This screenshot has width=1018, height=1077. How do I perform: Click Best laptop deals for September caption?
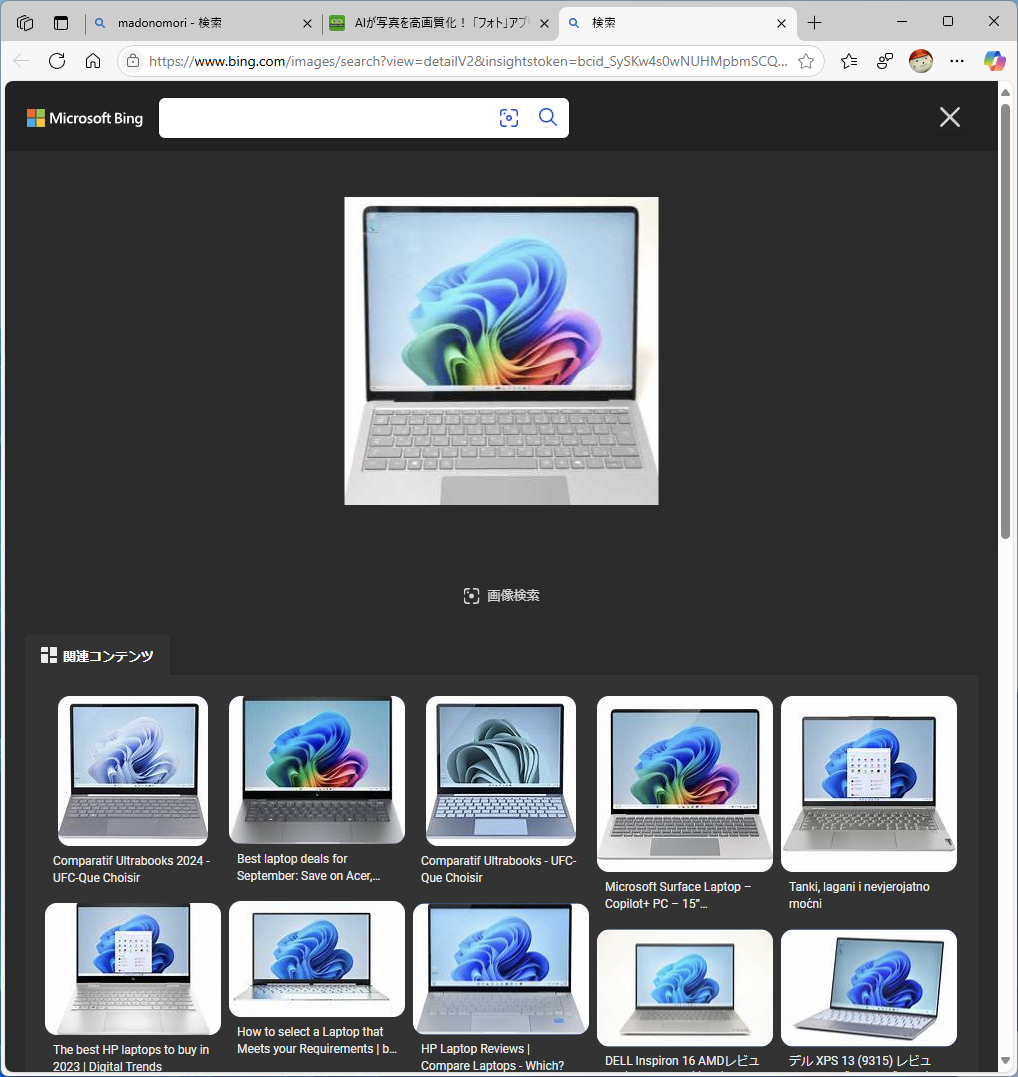point(308,867)
